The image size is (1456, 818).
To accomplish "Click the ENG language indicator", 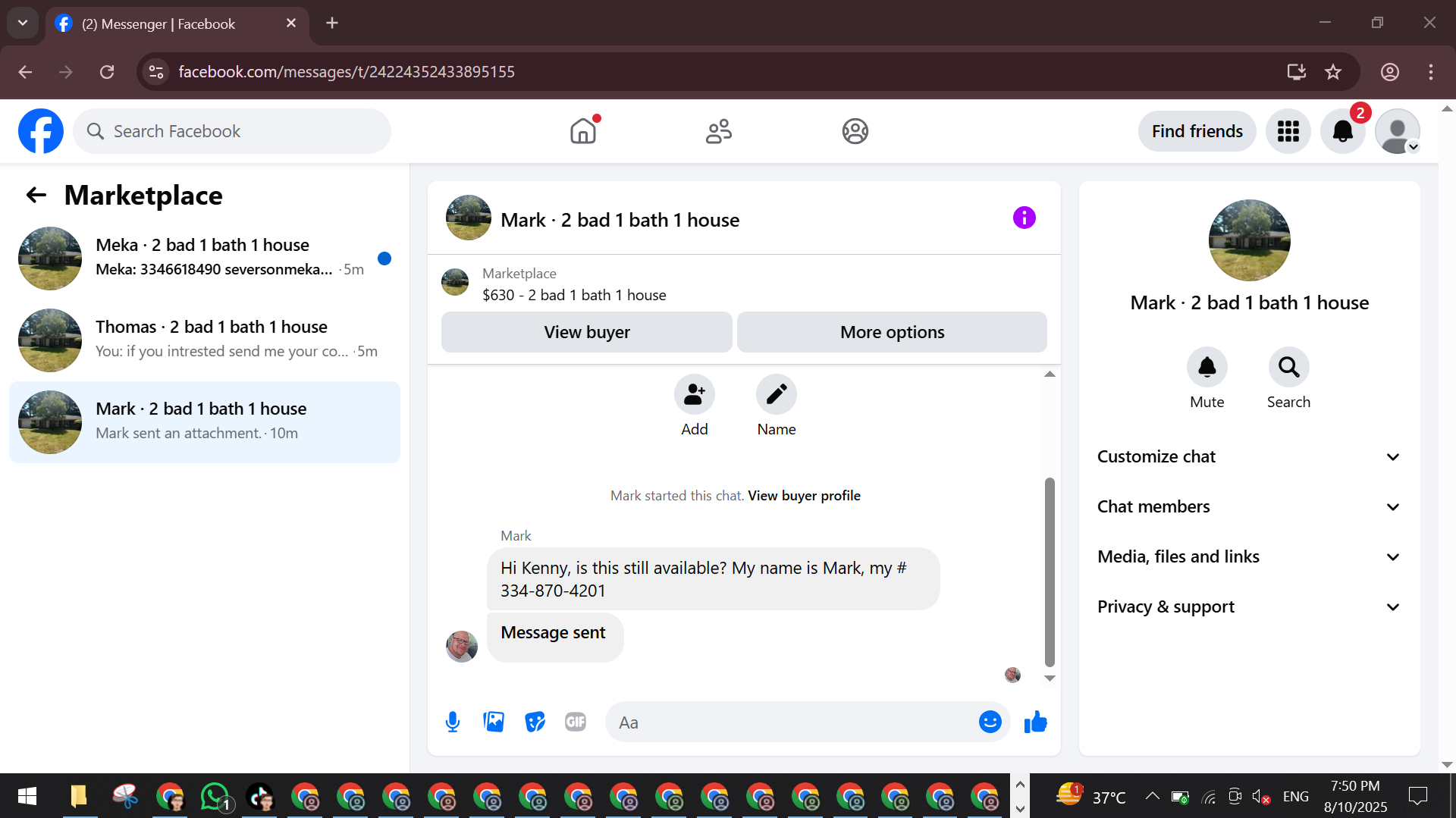I will click(x=1295, y=796).
